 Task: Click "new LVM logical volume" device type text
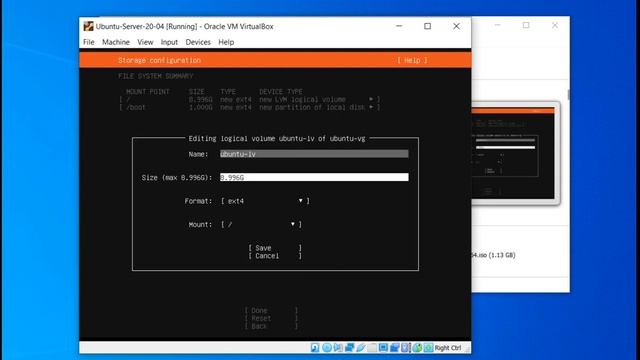click(x=302, y=99)
